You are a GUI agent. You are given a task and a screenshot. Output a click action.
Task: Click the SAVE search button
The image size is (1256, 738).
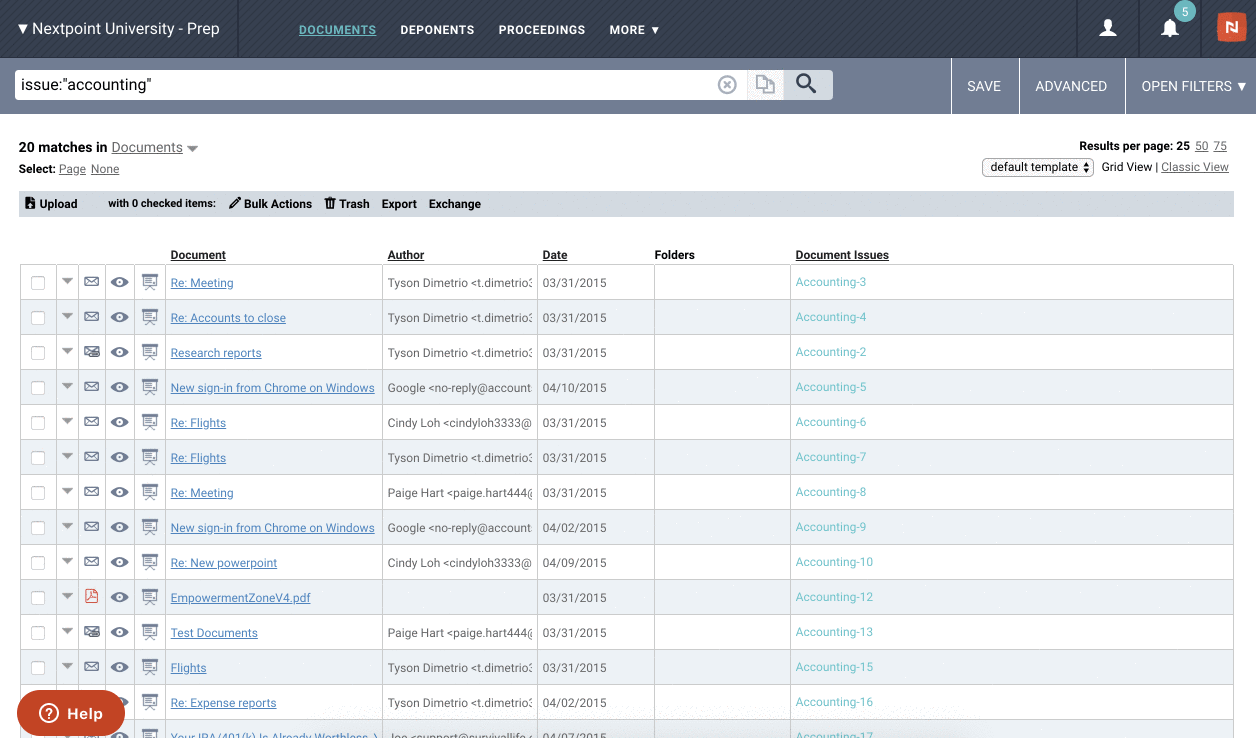984,86
